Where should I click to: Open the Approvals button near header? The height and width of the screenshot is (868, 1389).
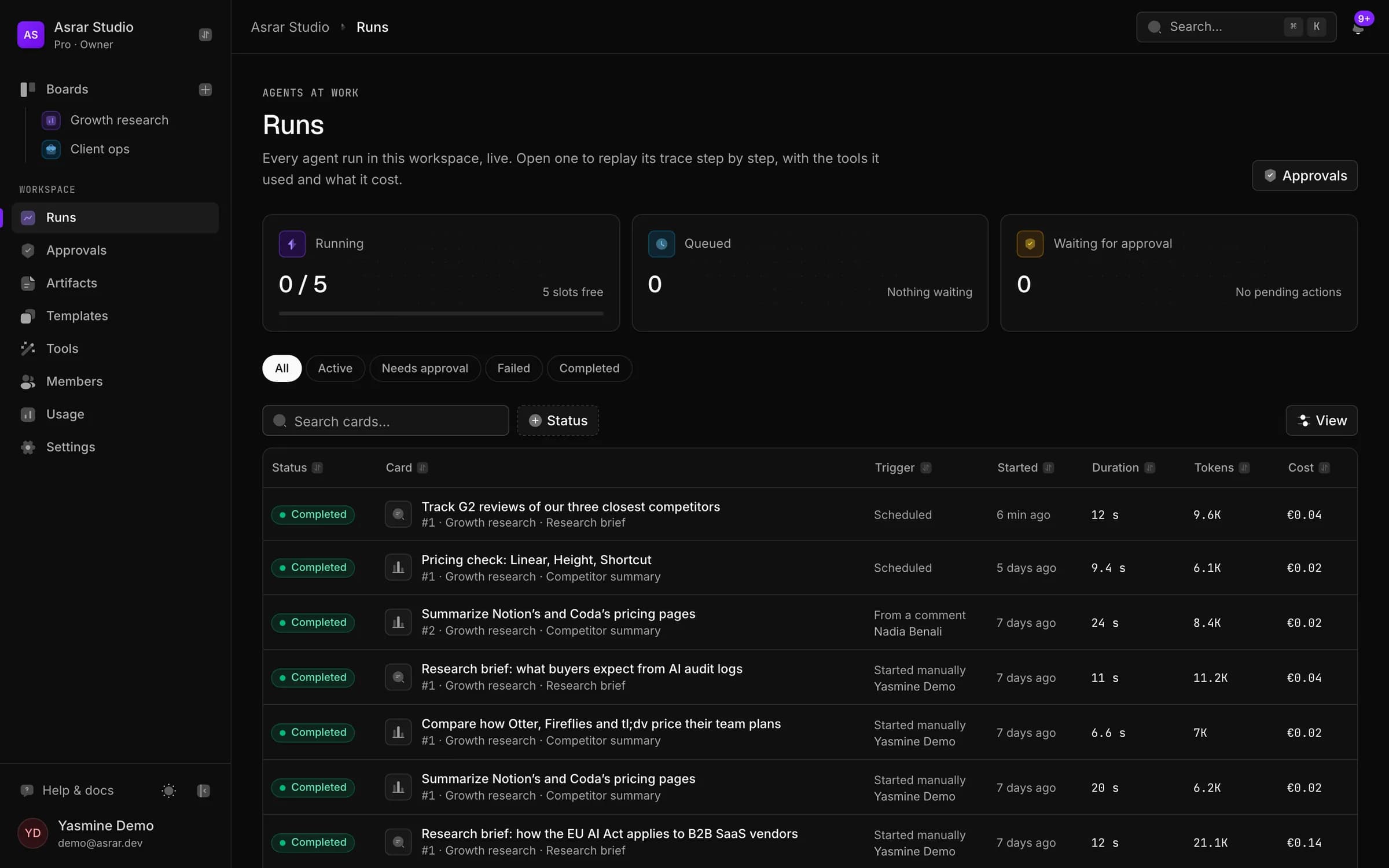[x=1305, y=175]
